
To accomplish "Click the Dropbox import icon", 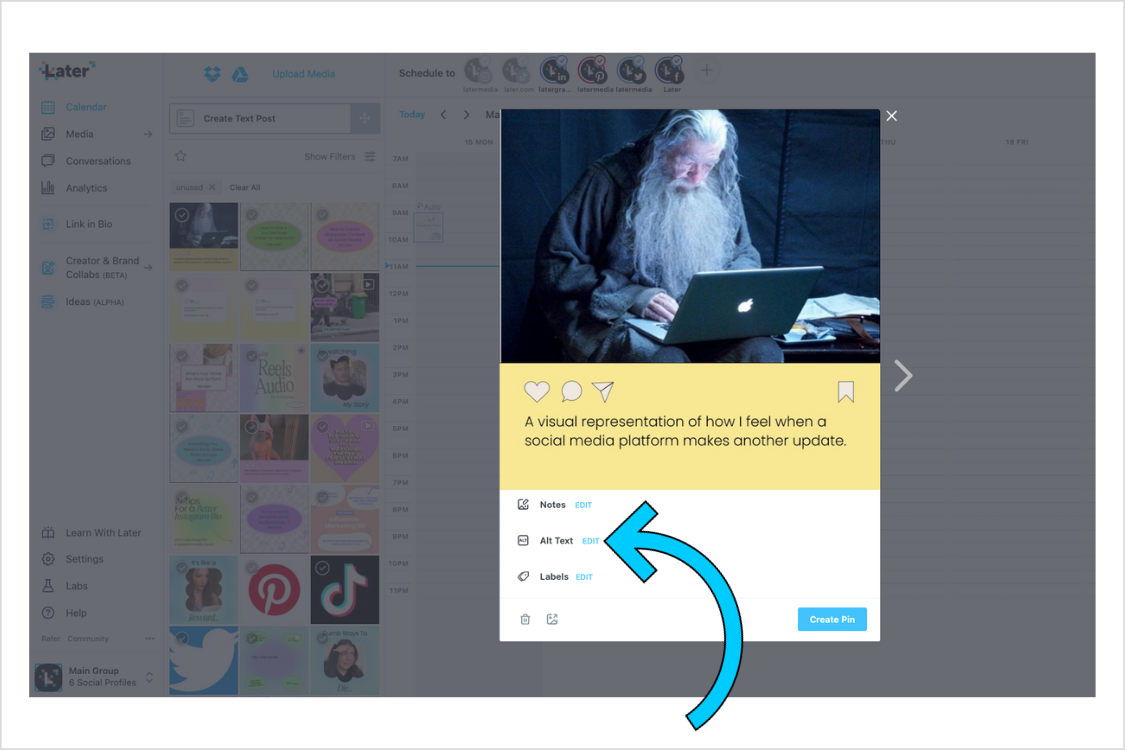I will pos(212,73).
